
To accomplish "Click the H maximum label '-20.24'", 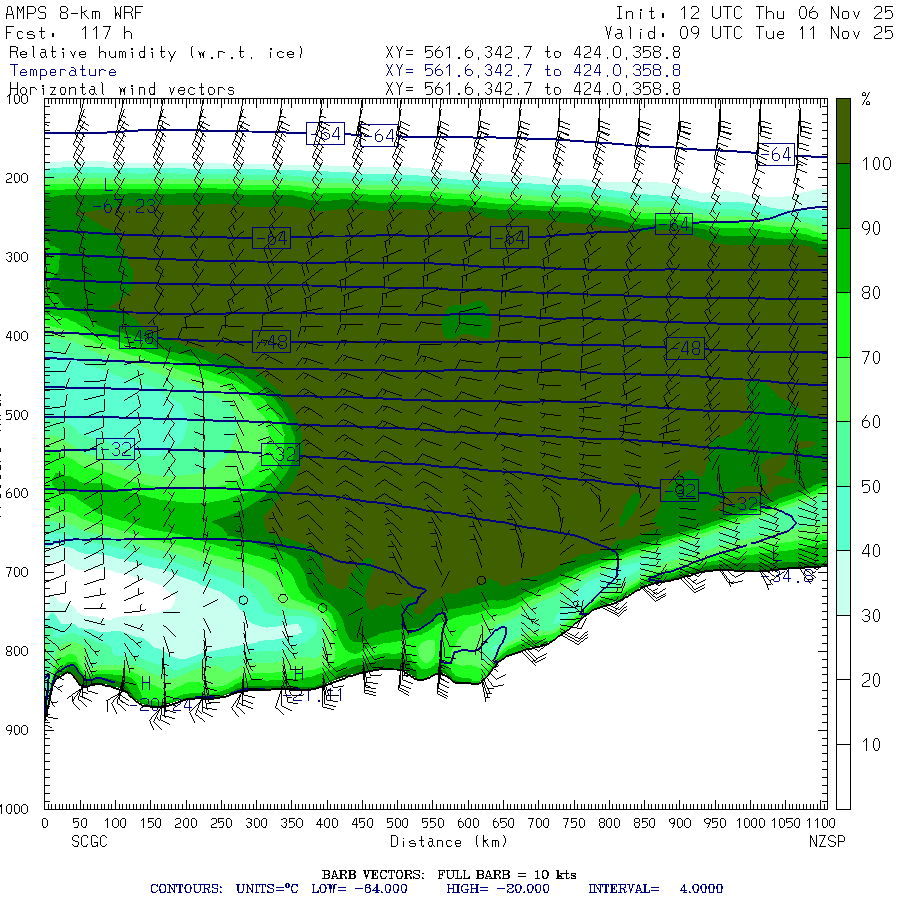I will coord(160,704).
